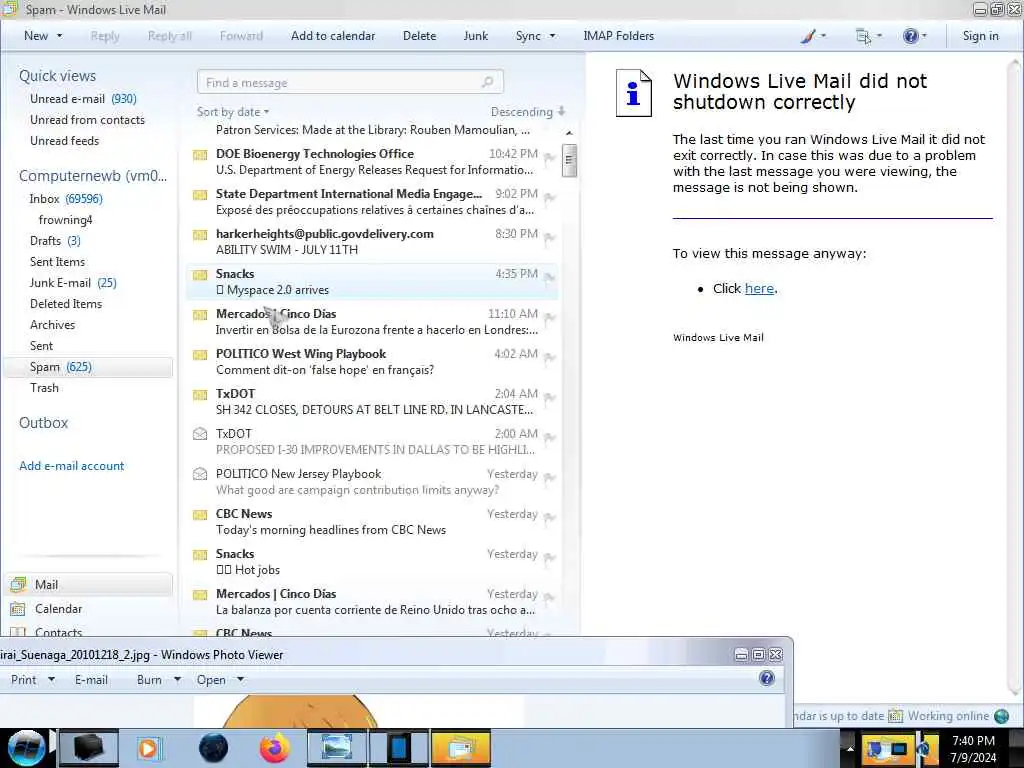Image resolution: width=1024 pixels, height=768 pixels.
Task: Click opened-envelope icon of POLITICO New Jersey Playbook
Action: [200, 473]
